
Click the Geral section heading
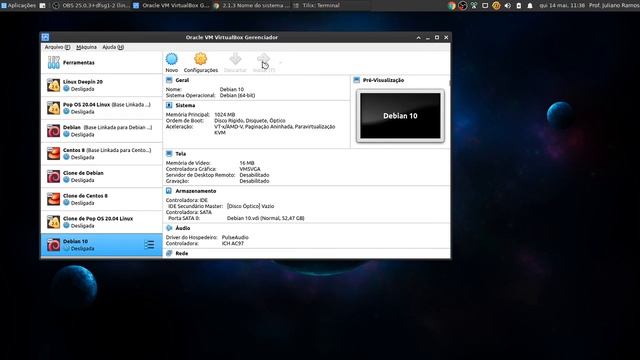[x=182, y=80]
